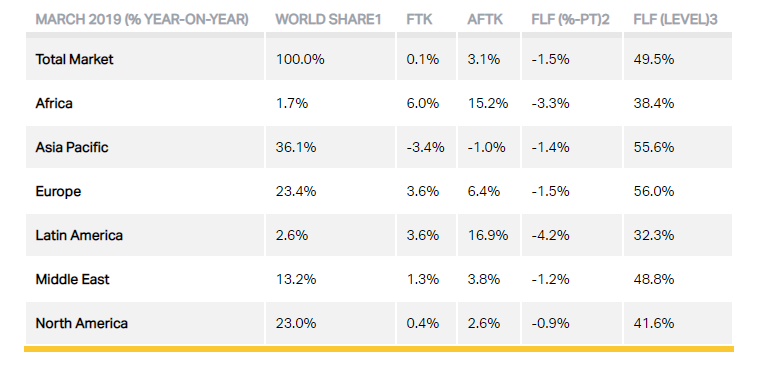This screenshot has height=370, width=758.
Task: Click the FTK column header
Action: (419, 20)
